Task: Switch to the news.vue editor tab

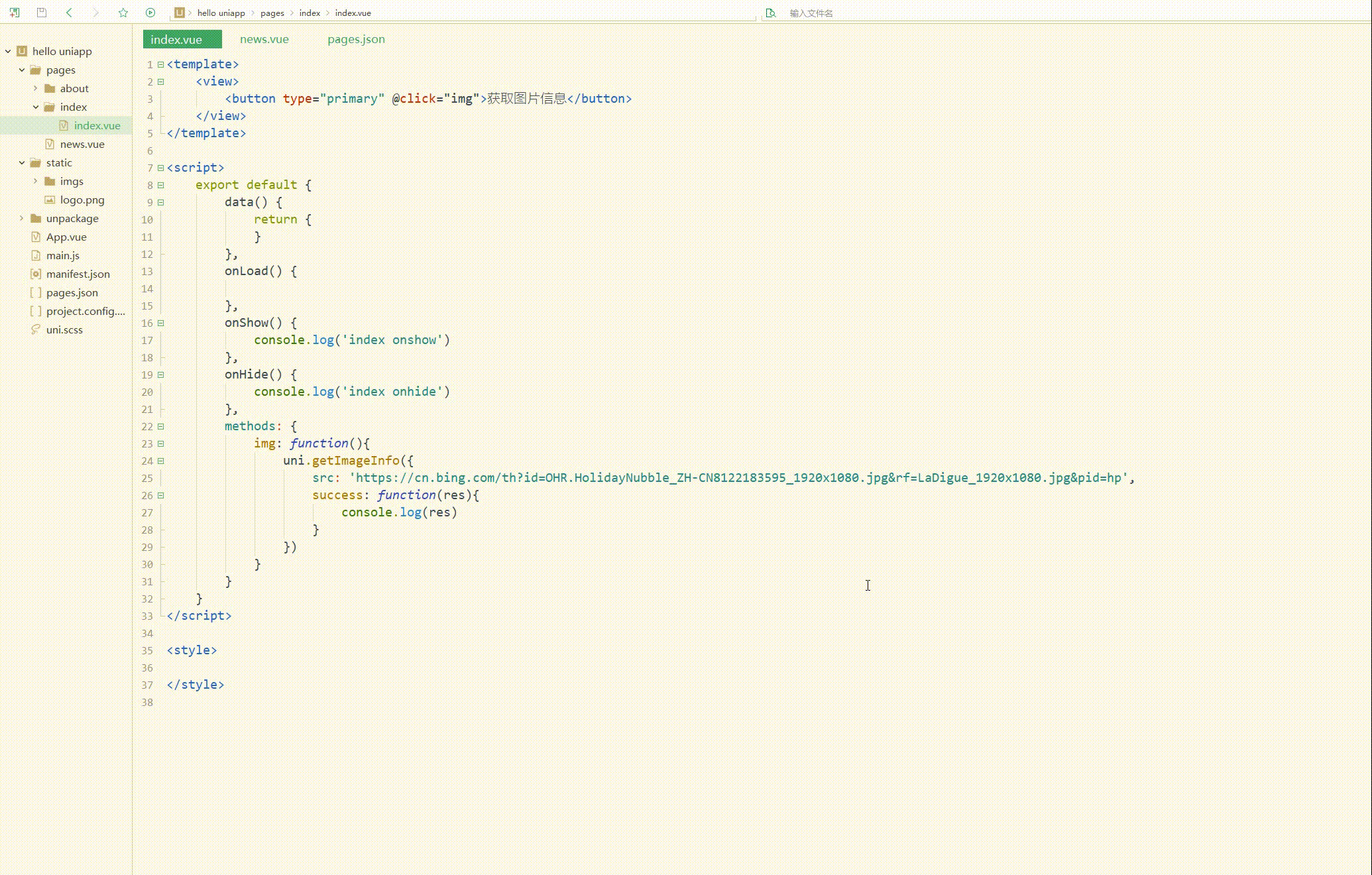Action: (264, 39)
